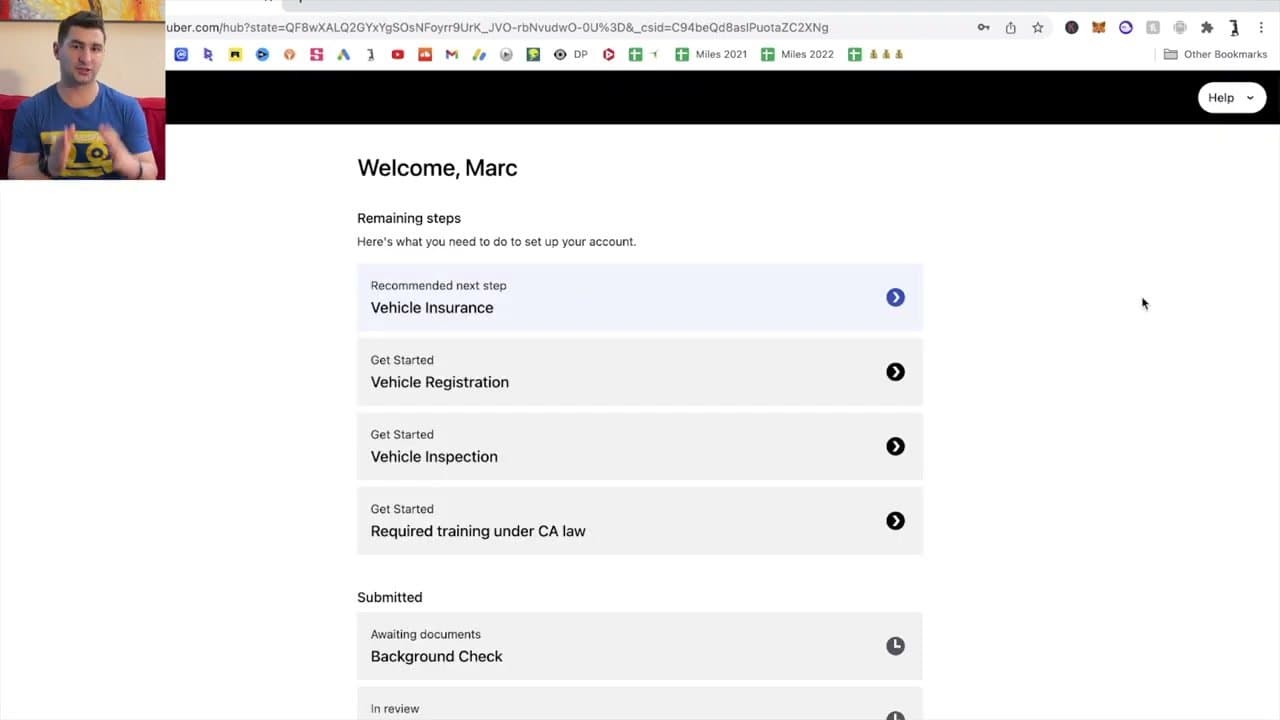This screenshot has width=1280, height=720.
Task: Open the Google Ads bookmark icon
Action: point(343,54)
